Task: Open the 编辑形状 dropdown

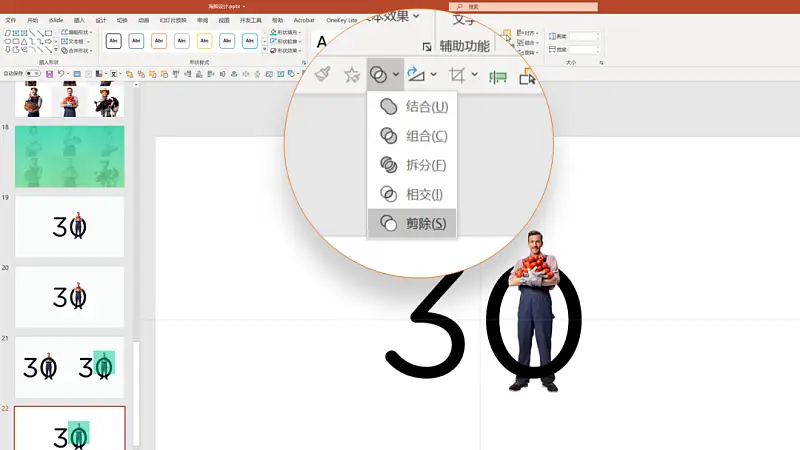Action: (x=77, y=32)
